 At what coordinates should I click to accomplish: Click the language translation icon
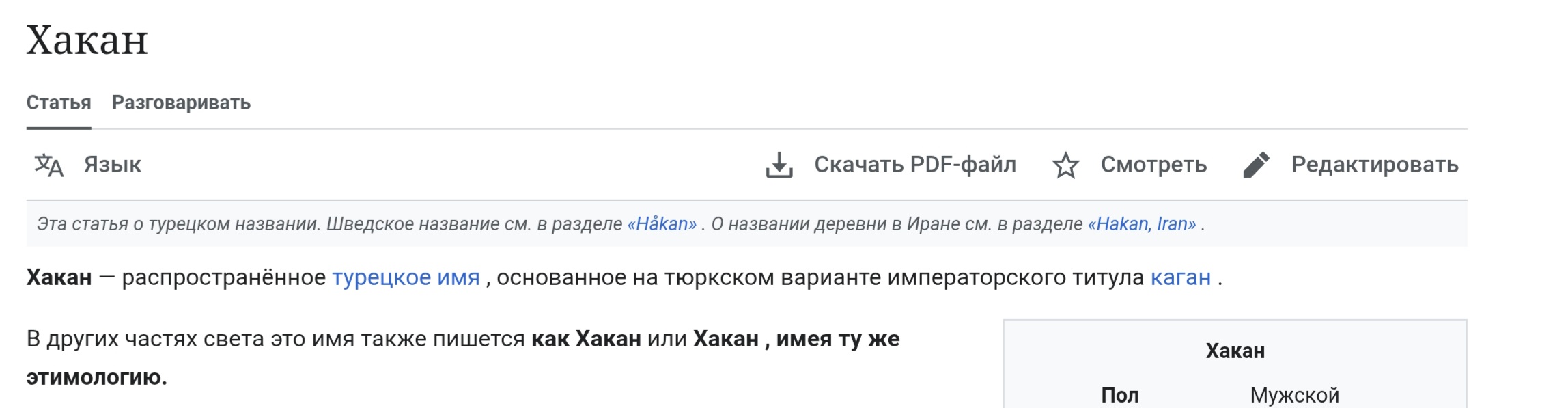(x=49, y=165)
